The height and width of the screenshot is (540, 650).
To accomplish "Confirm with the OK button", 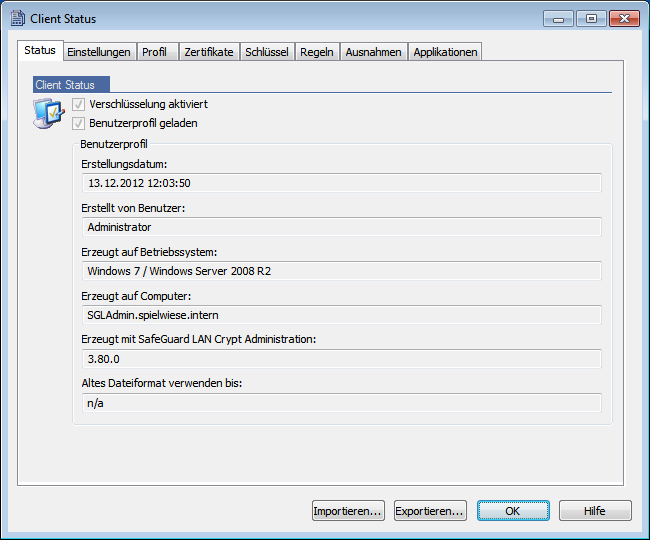I will pyautogui.click(x=512, y=511).
